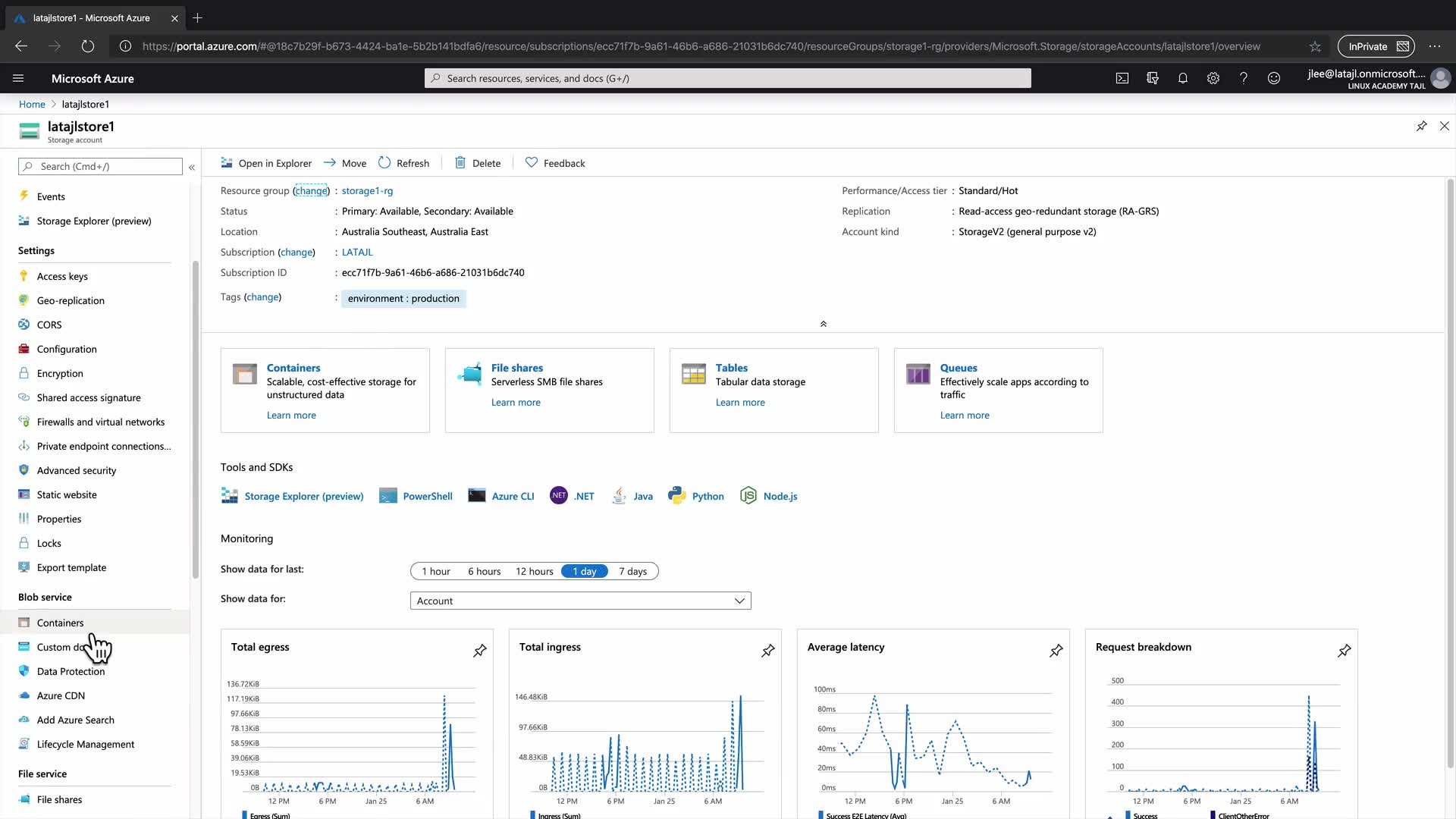Click the search resources input field
The width and height of the screenshot is (1456, 819).
[x=728, y=78]
